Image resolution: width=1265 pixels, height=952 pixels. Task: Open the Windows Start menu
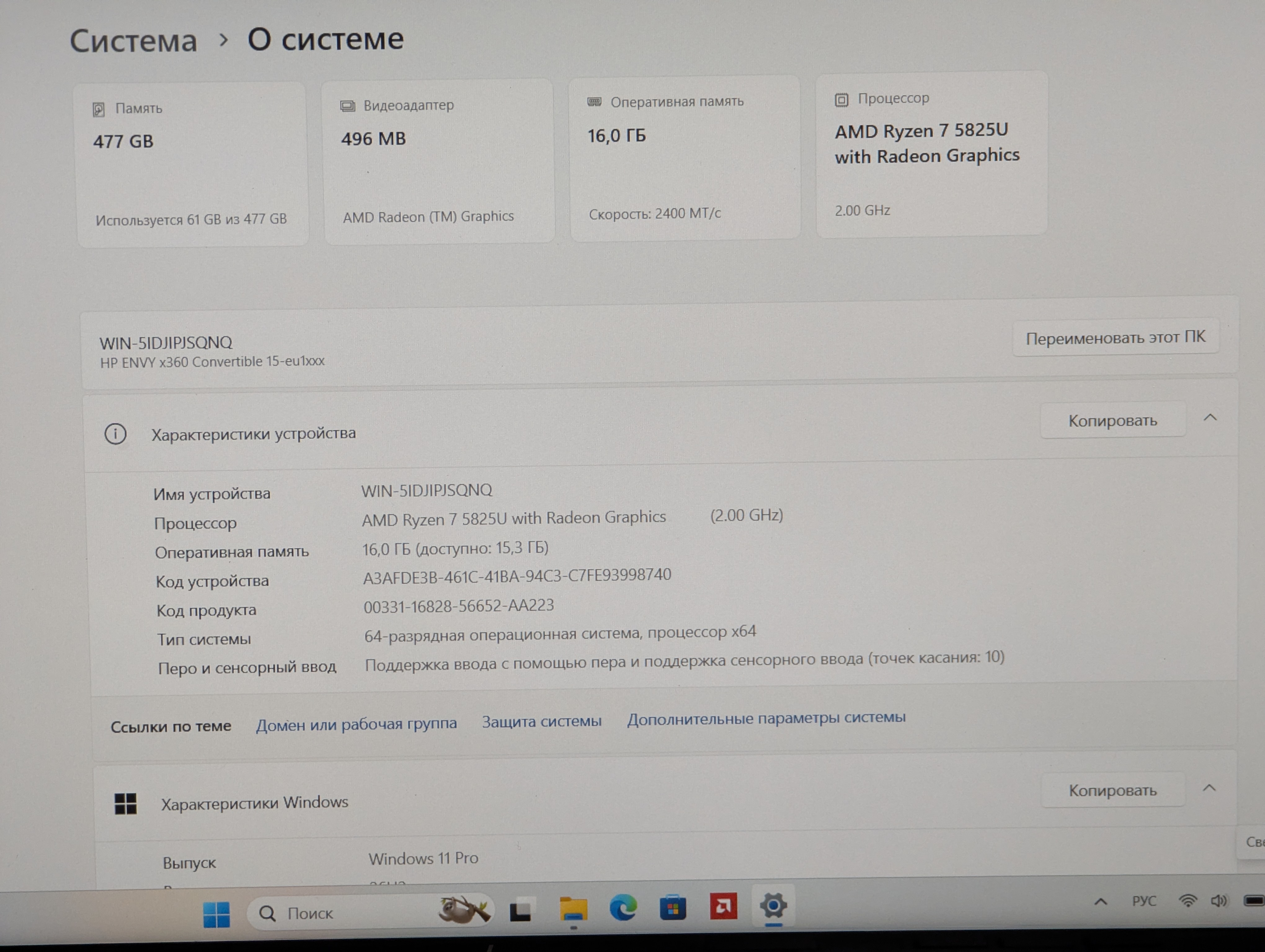pos(217,915)
